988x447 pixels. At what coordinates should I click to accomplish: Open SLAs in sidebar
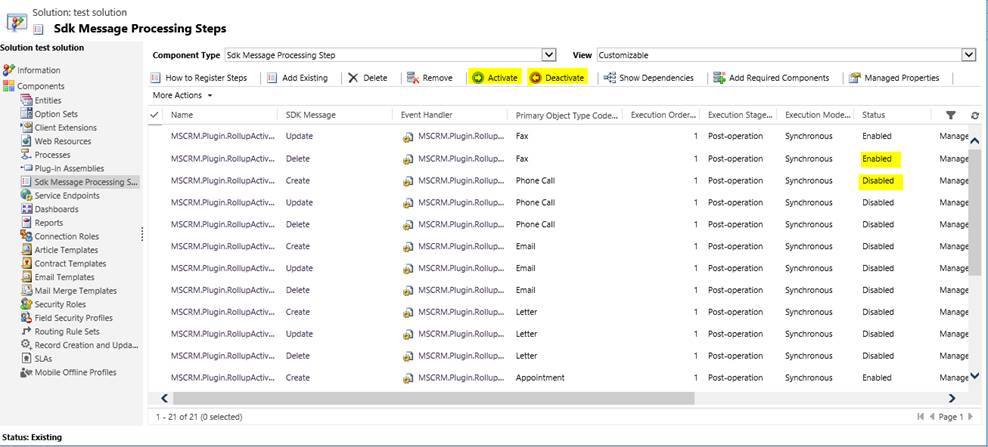(44, 358)
